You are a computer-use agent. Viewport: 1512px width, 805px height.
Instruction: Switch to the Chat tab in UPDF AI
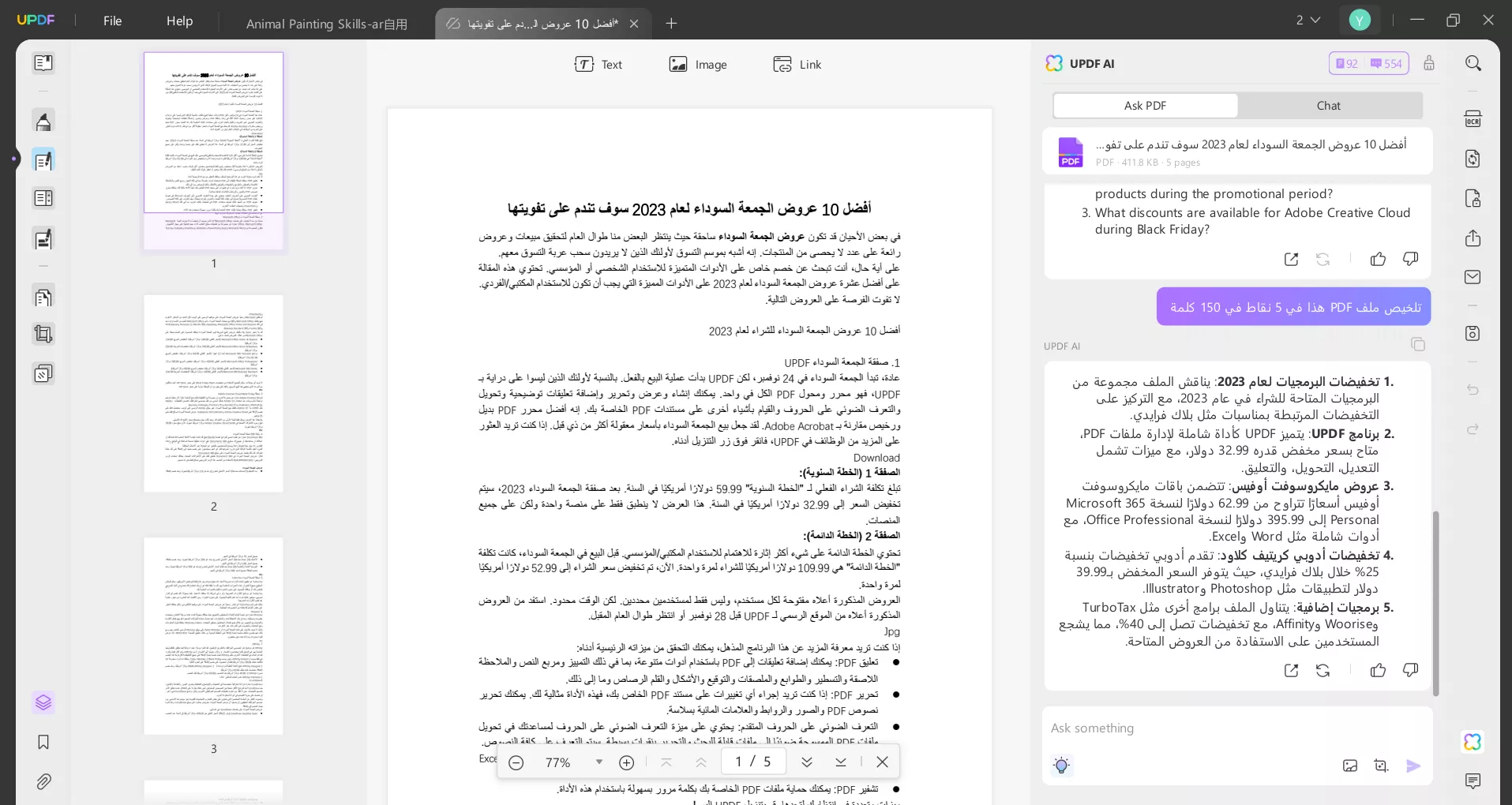point(1327,105)
